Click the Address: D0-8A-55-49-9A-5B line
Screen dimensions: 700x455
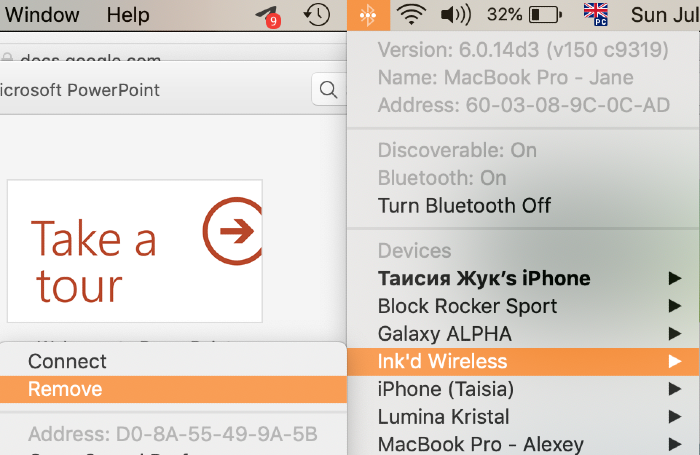[x=173, y=434]
